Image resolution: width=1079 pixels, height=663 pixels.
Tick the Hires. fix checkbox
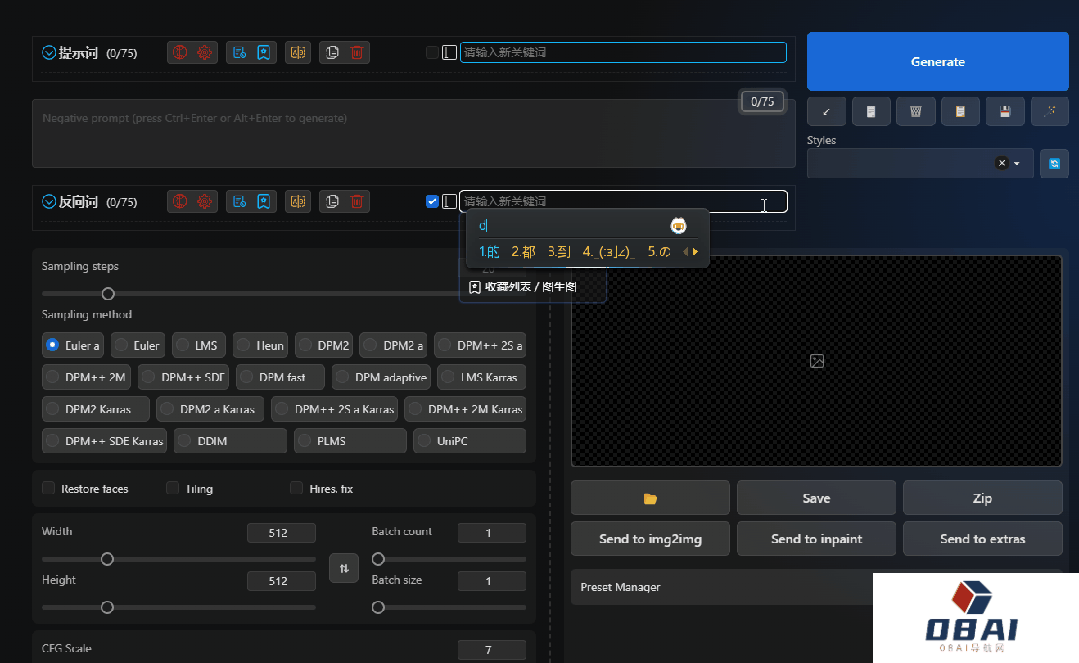(x=296, y=489)
